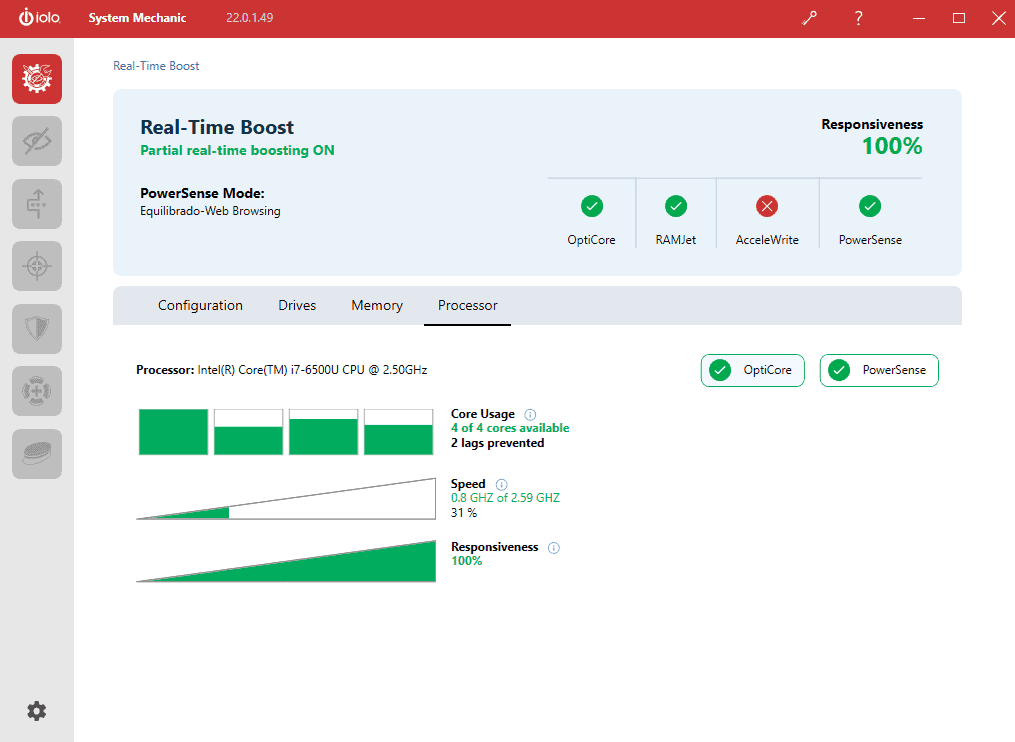The image size is (1015, 742).
Task: Select the Memory tab
Action: click(x=376, y=305)
